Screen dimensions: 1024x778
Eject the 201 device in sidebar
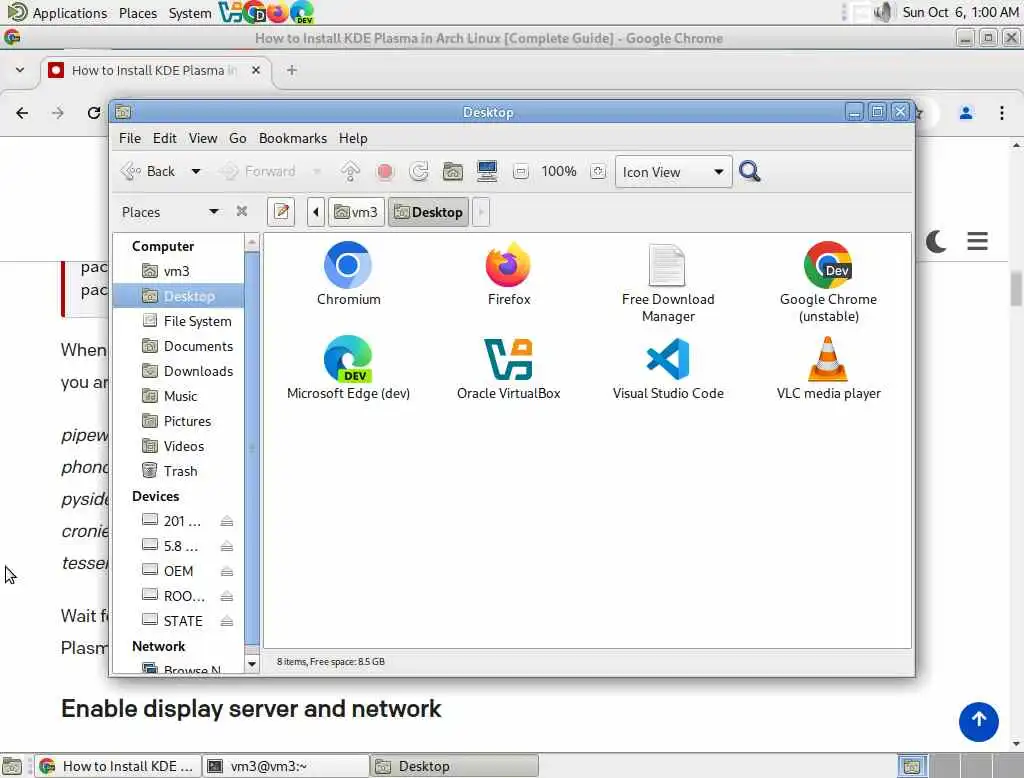tap(227, 521)
